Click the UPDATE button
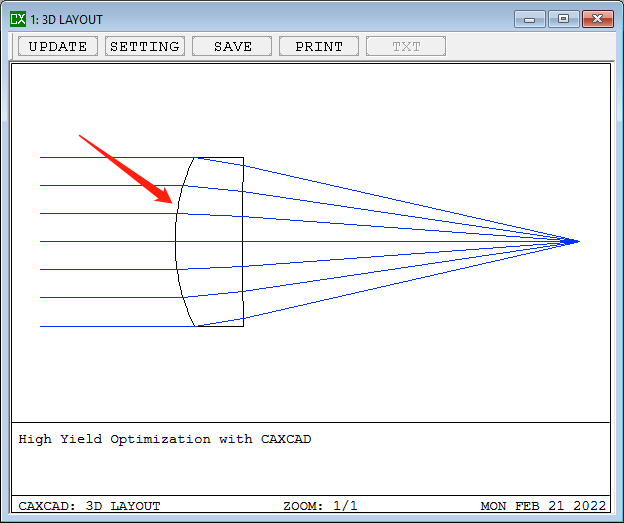This screenshot has width=624, height=523. [58, 46]
